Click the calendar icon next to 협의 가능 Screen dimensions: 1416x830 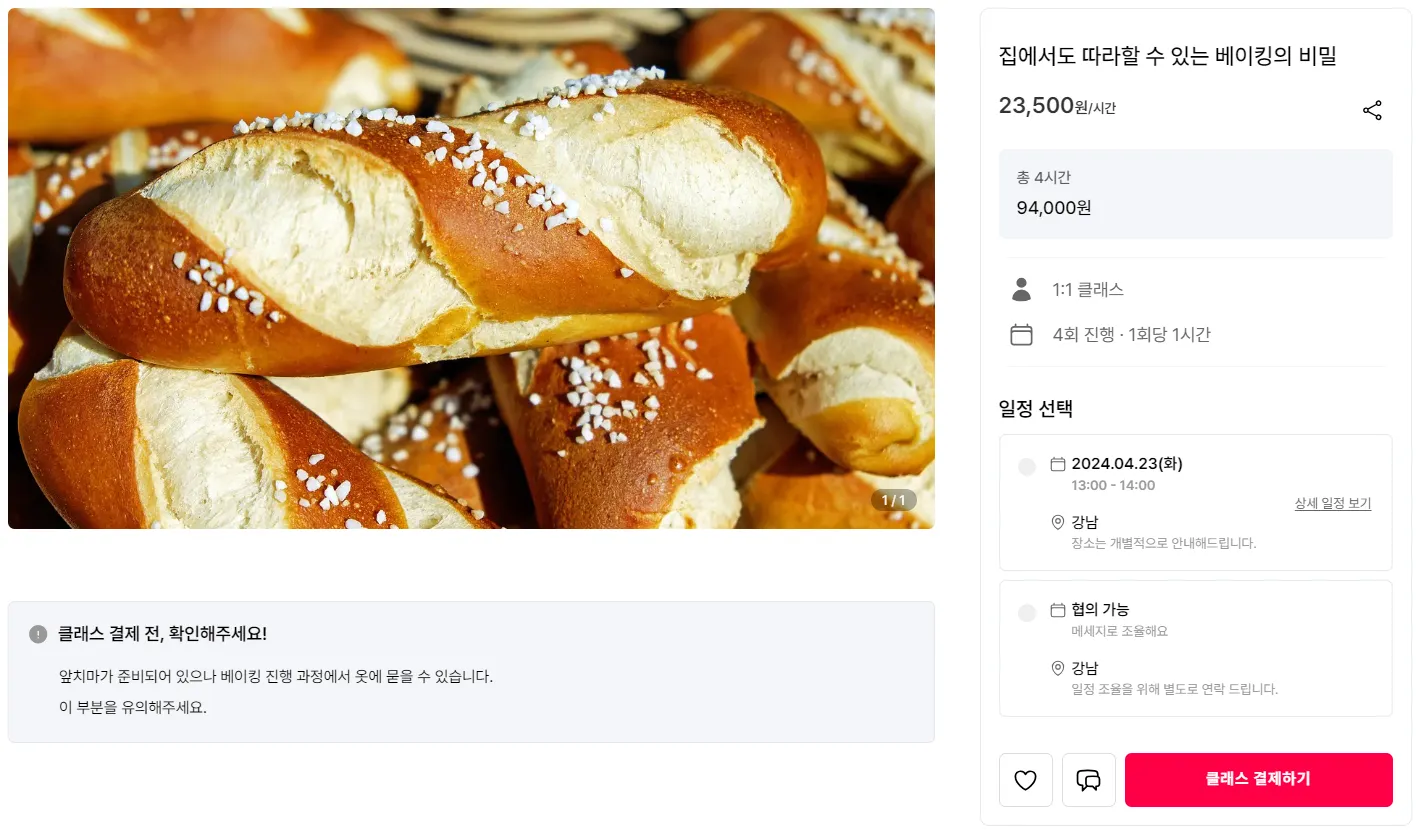1057,610
